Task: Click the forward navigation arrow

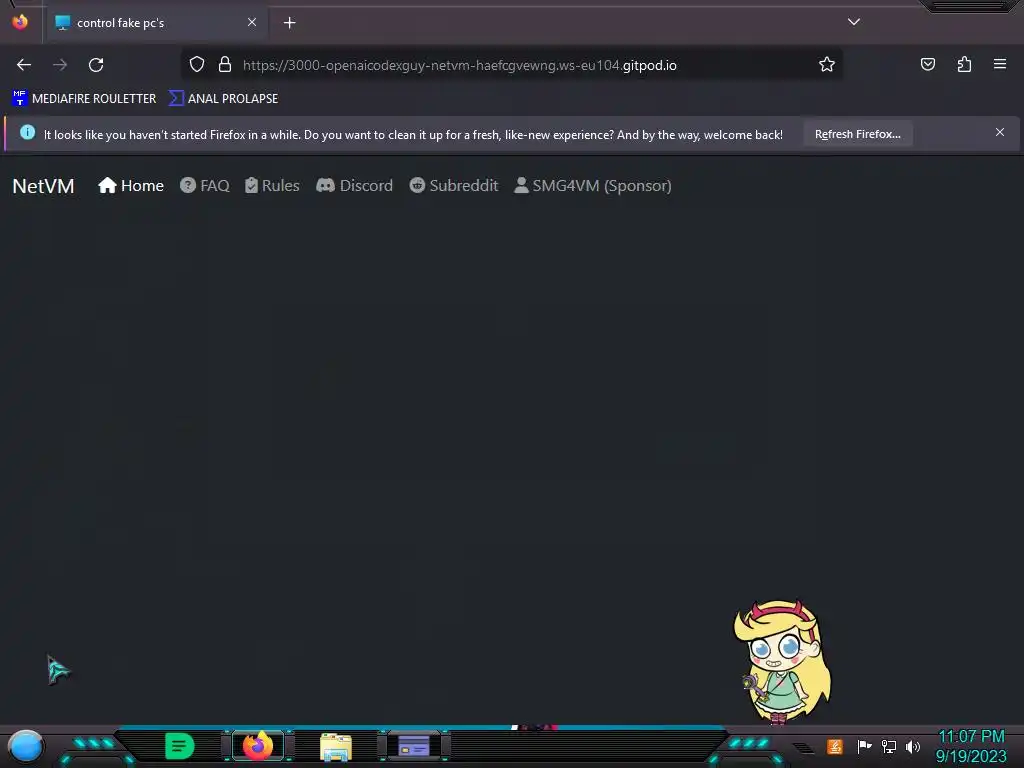Action: coord(60,65)
